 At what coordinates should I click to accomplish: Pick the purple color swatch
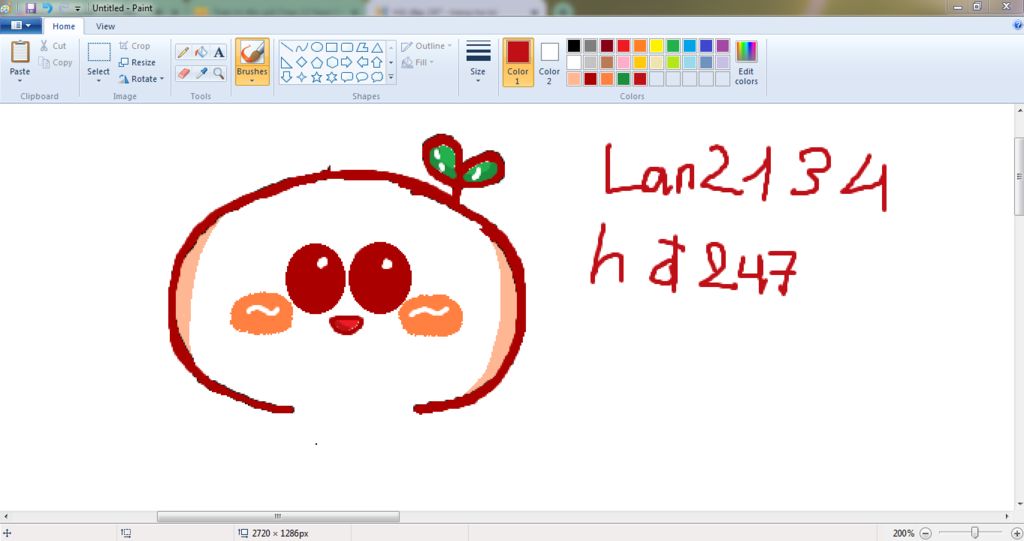tap(722, 46)
